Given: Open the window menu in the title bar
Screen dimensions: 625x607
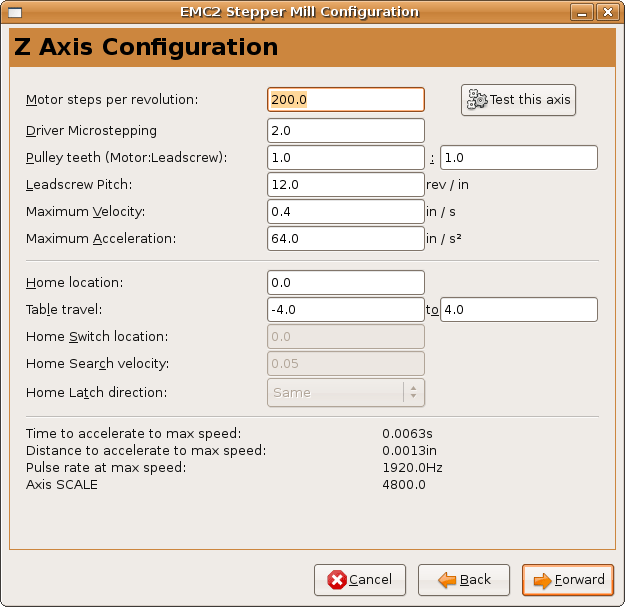Looking at the screenshot, I should click(12, 12).
